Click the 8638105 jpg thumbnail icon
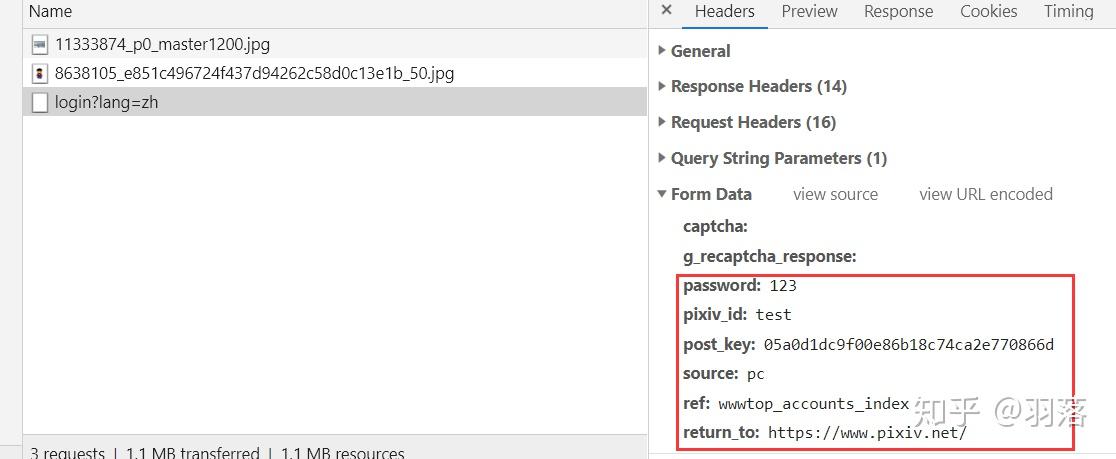 [40, 73]
